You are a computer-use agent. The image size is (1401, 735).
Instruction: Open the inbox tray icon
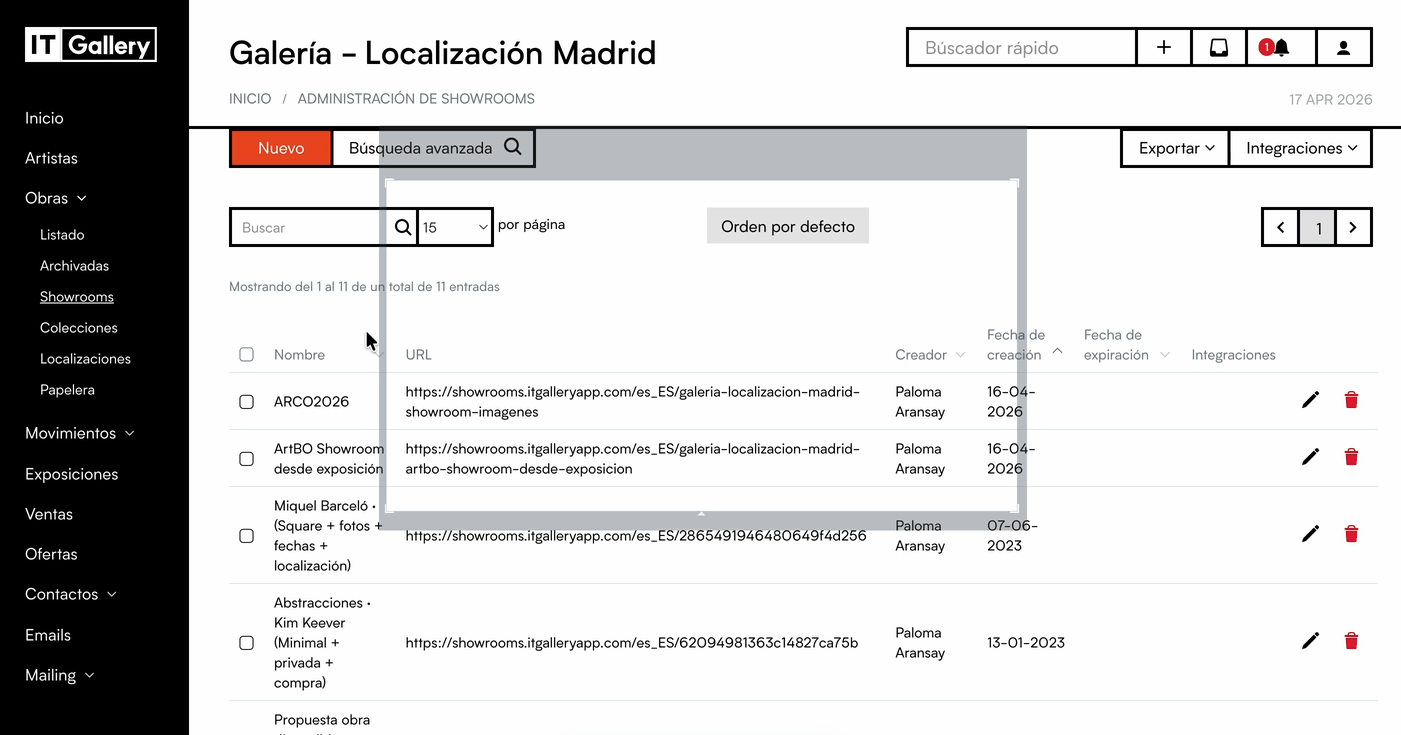[1219, 47]
